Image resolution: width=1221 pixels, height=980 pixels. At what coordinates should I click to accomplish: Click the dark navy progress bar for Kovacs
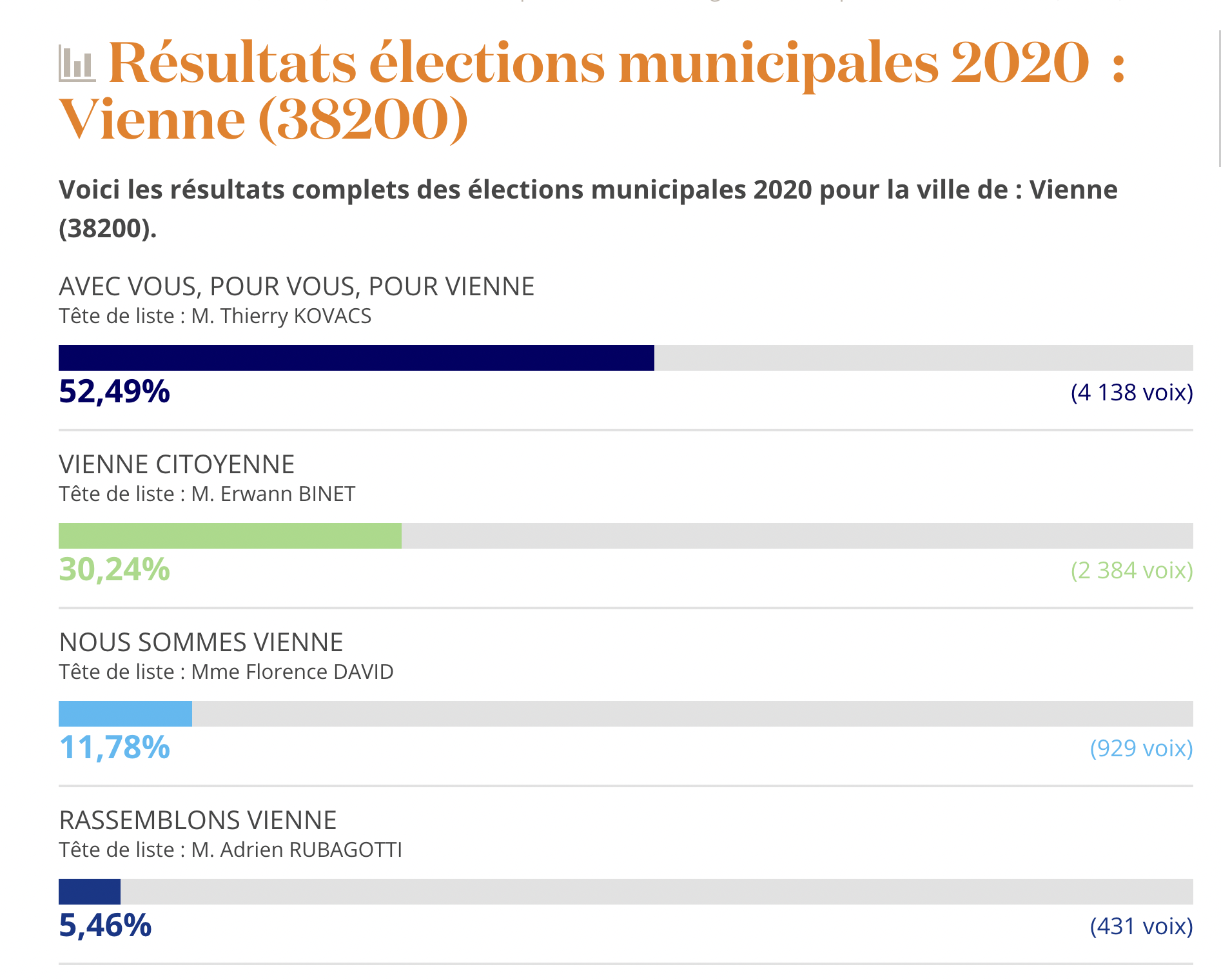pos(356,358)
